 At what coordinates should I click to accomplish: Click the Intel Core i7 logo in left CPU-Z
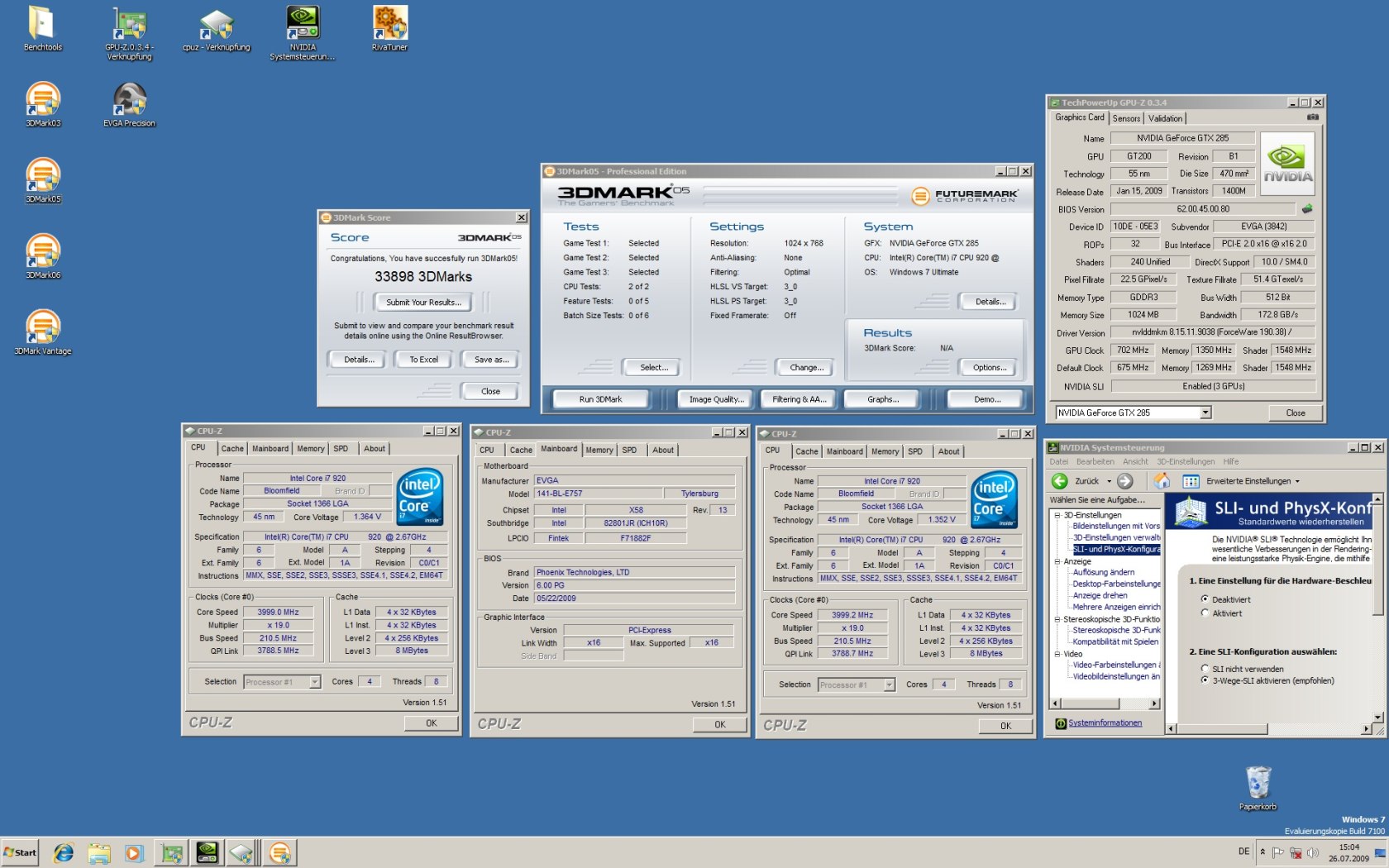(x=420, y=497)
